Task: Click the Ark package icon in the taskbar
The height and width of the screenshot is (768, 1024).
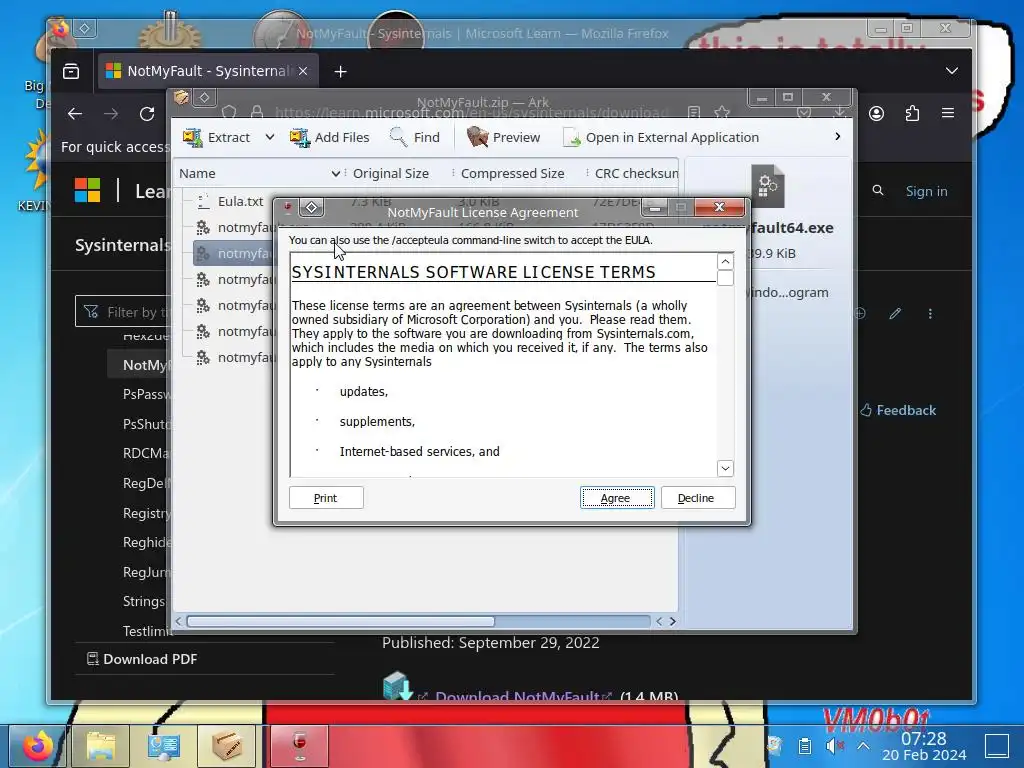Action: pyautogui.click(x=226, y=746)
